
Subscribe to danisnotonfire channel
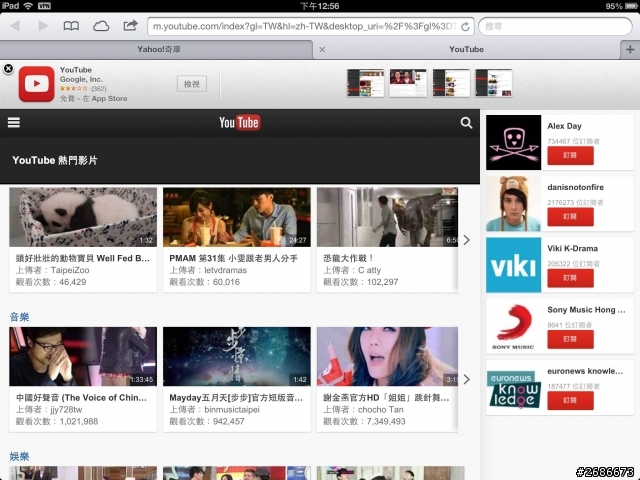[x=570, y=217]
